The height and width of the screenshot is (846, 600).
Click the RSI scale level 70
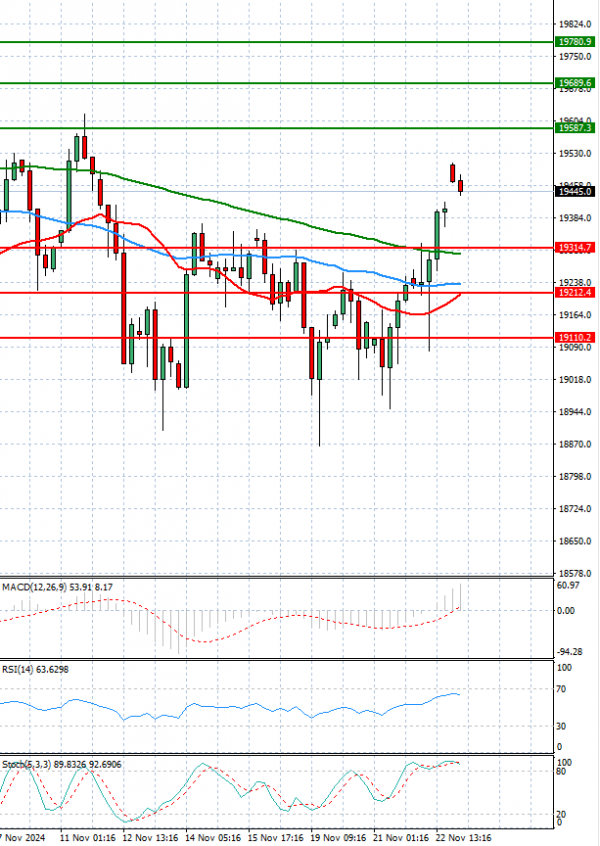[561, 689]
